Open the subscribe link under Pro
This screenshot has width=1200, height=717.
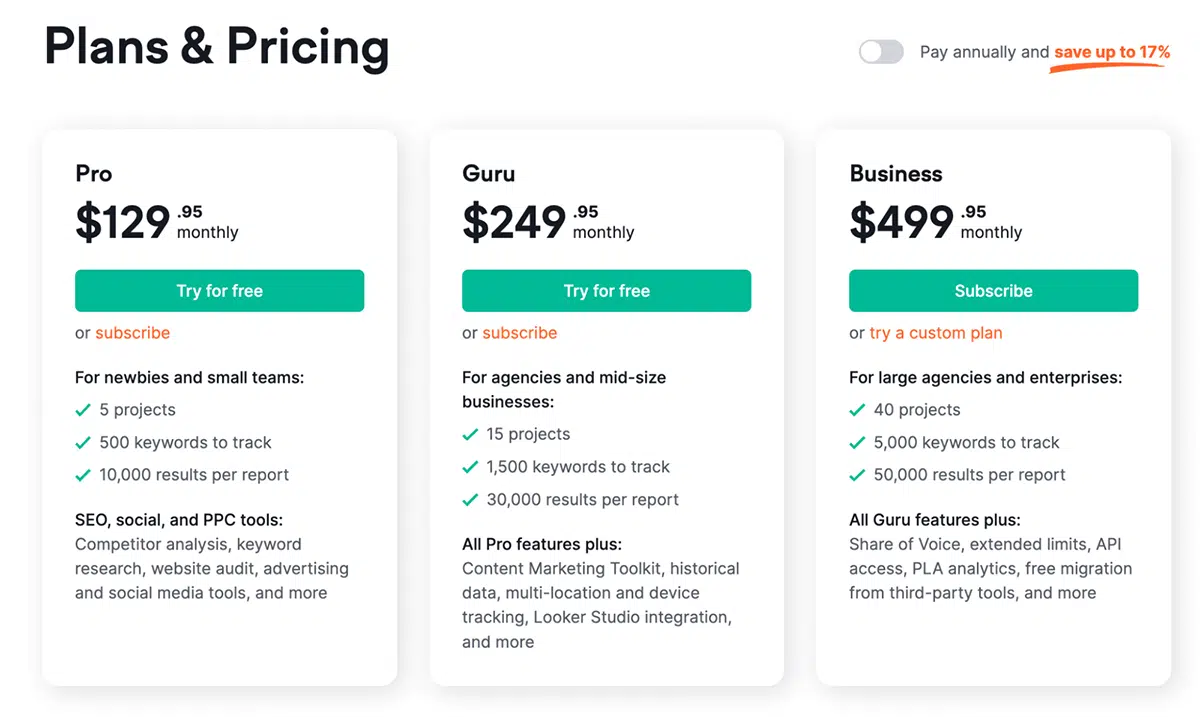point(132,333)
